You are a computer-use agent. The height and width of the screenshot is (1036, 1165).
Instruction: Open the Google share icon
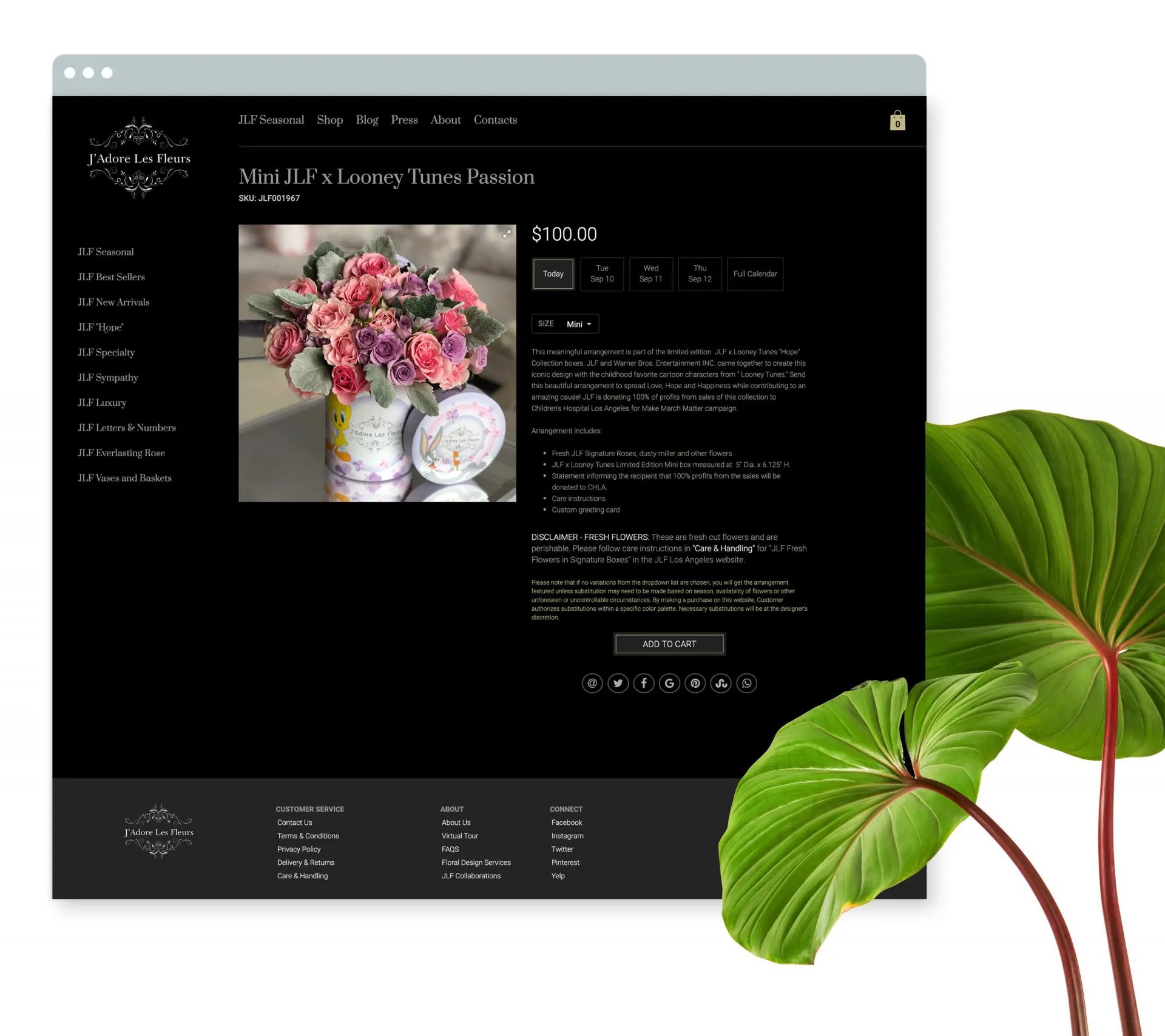(669, 683)
